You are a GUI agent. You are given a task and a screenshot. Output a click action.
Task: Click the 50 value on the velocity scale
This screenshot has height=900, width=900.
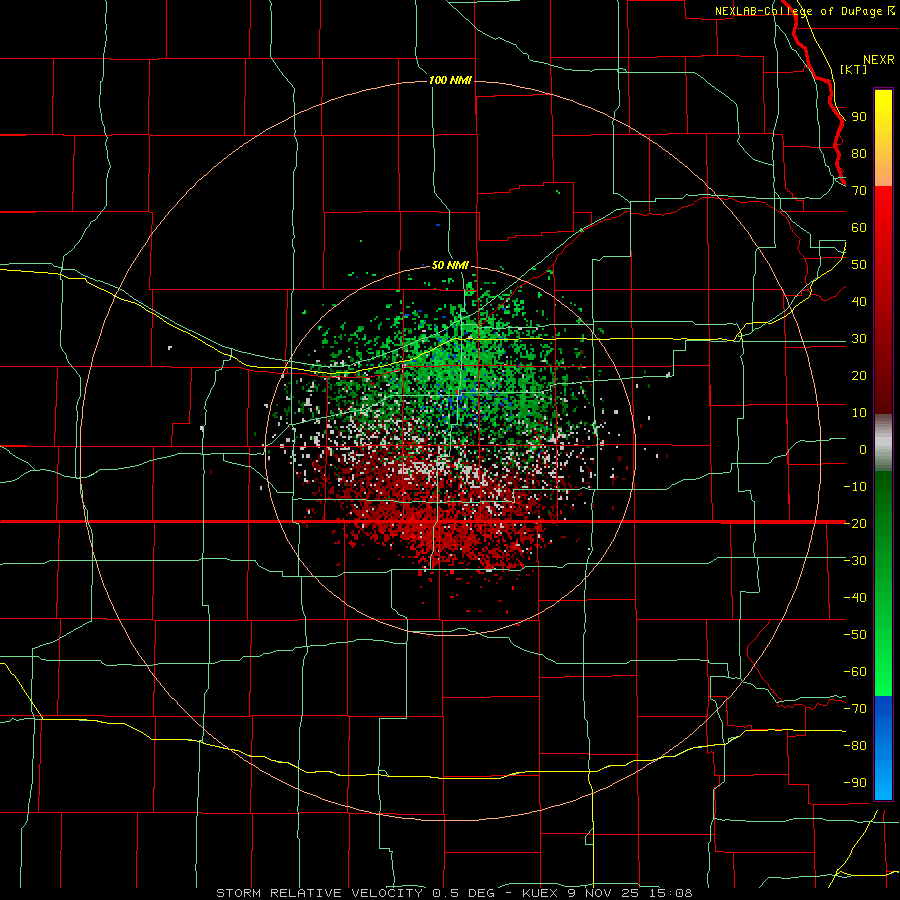click(x=859, y=265)
